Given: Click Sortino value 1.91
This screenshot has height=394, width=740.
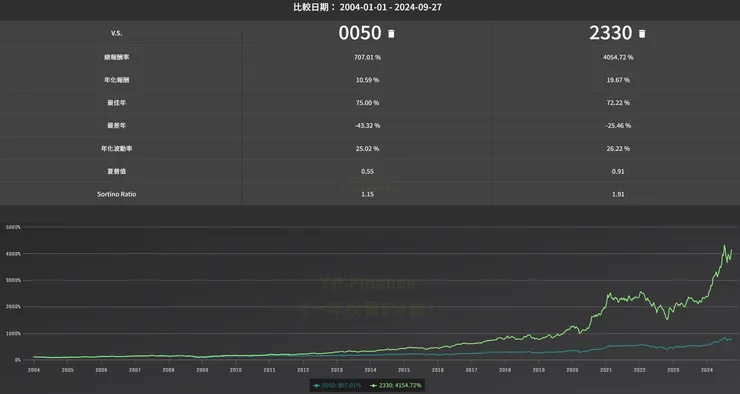Looking at the screenshot, I should tap(618, 194).
